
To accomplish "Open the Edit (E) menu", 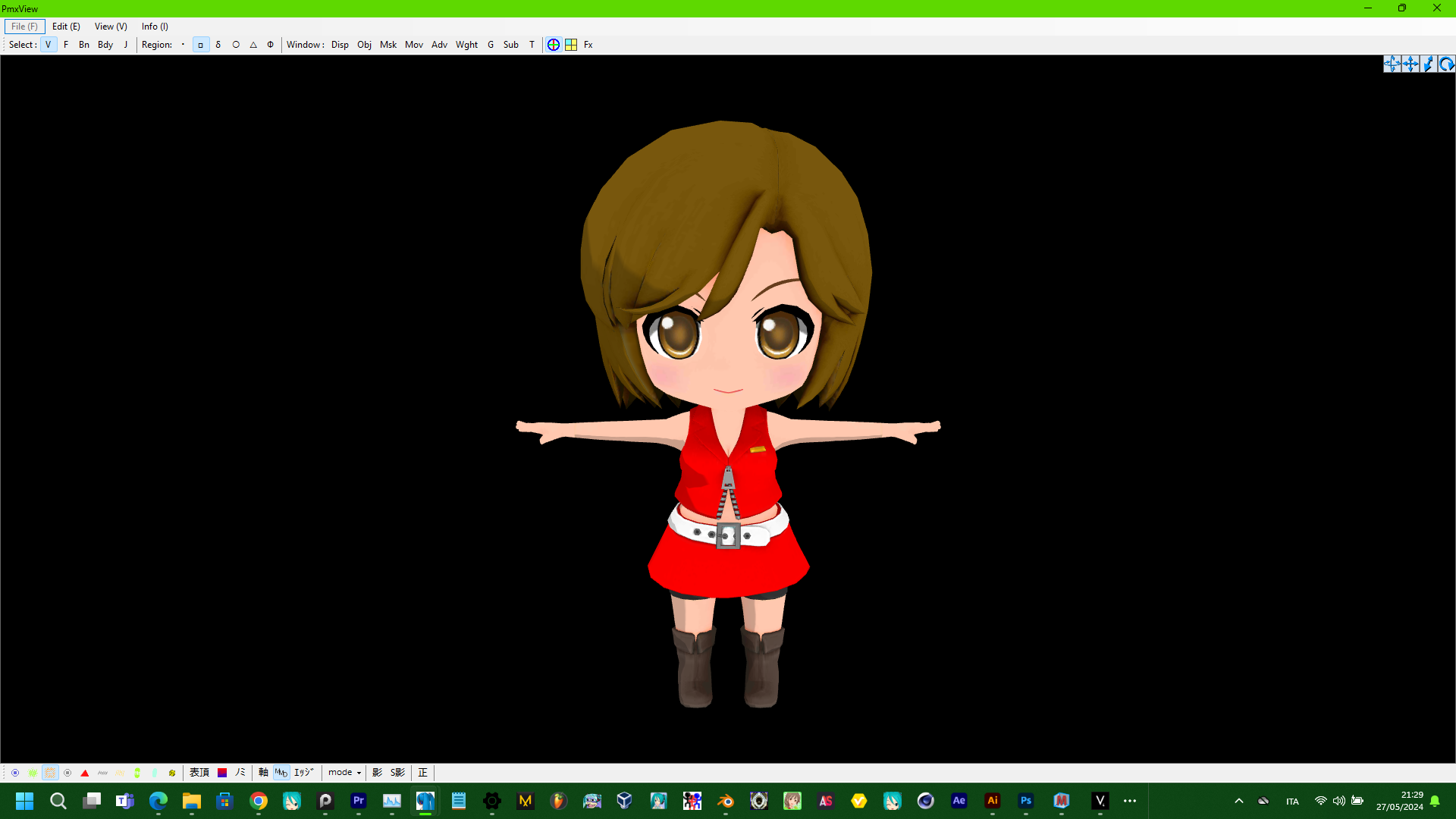I will 66,27.
